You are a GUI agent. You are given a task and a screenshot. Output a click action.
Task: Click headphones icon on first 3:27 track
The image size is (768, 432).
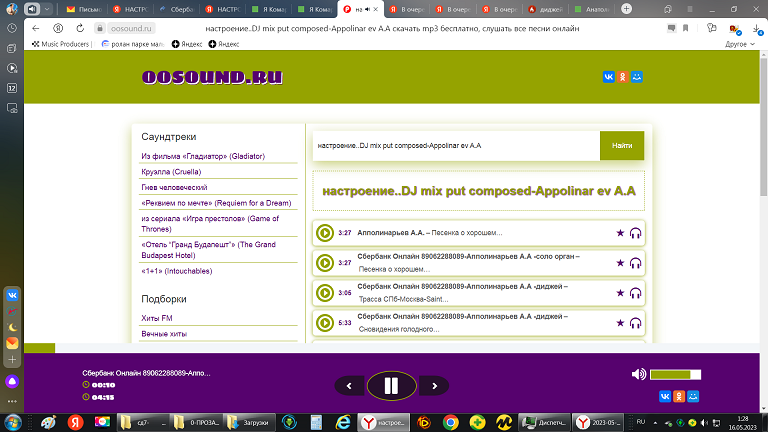[635, 233]
